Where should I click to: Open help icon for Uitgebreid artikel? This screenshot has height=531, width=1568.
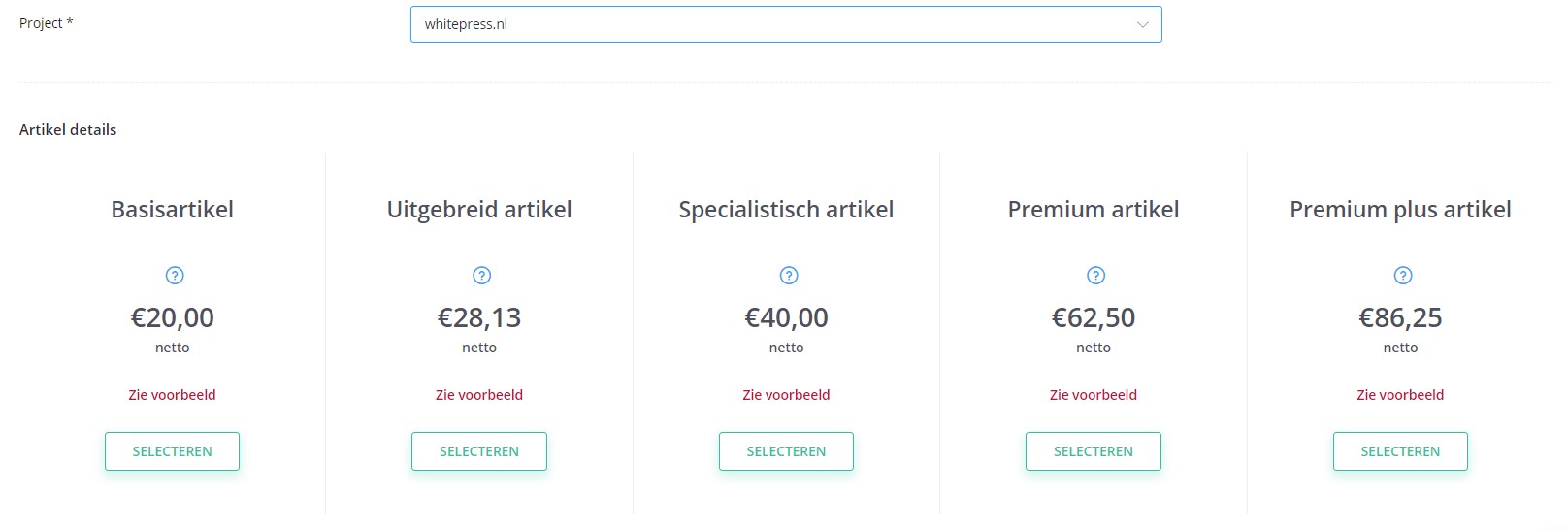(x=481, y=276)
